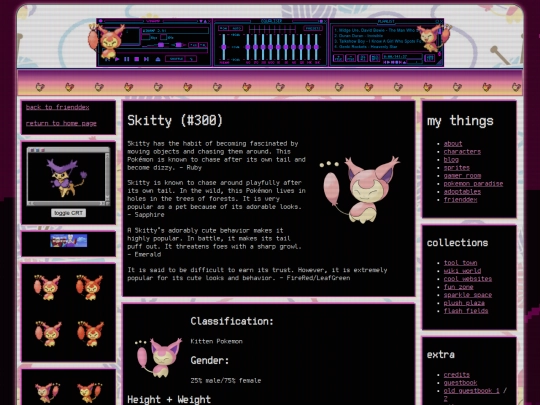Click the Winamp song seek bar
Viewport: 540px width, 405px height.
click(154, 52)
